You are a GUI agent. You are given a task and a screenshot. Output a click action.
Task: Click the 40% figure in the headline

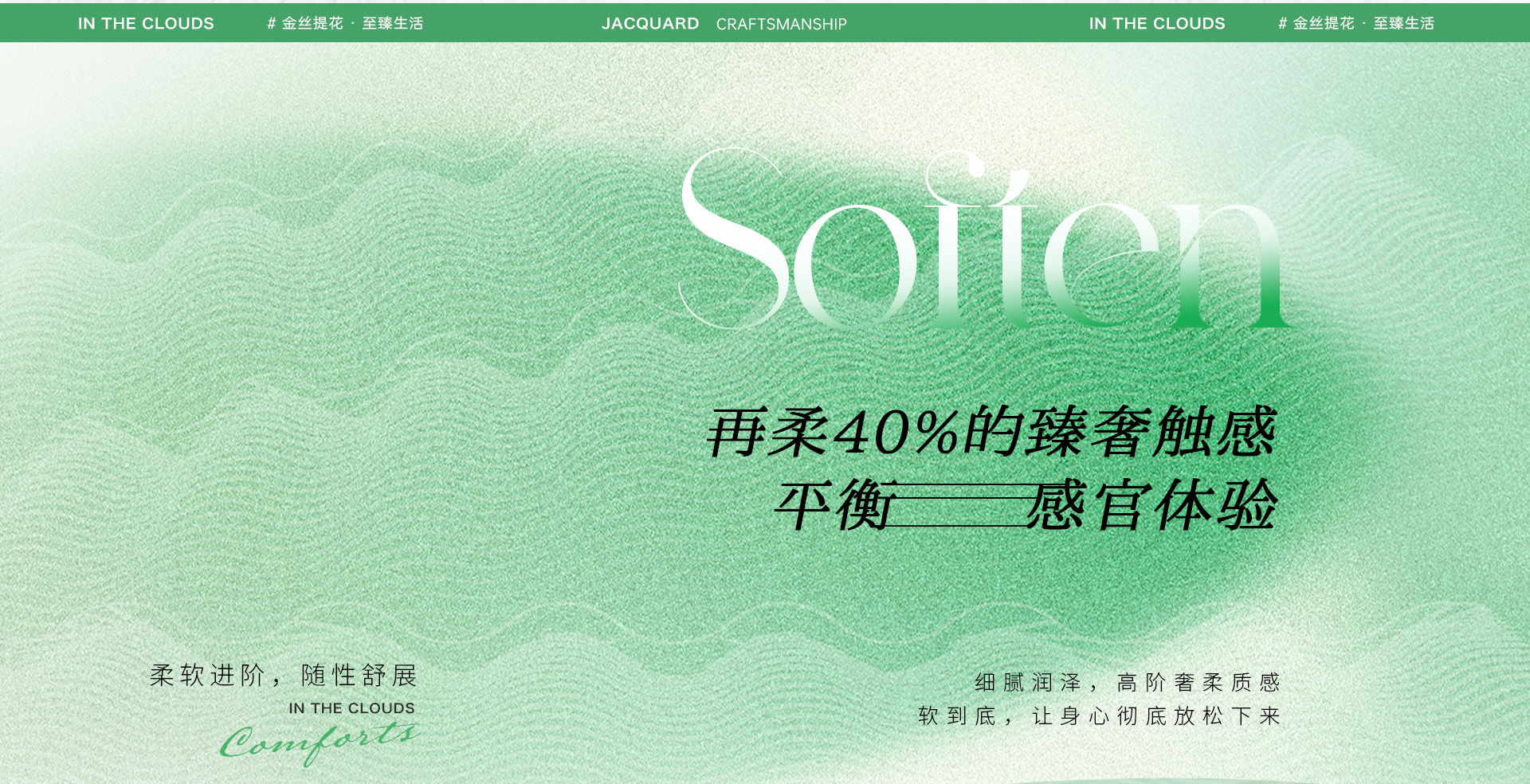895,433
